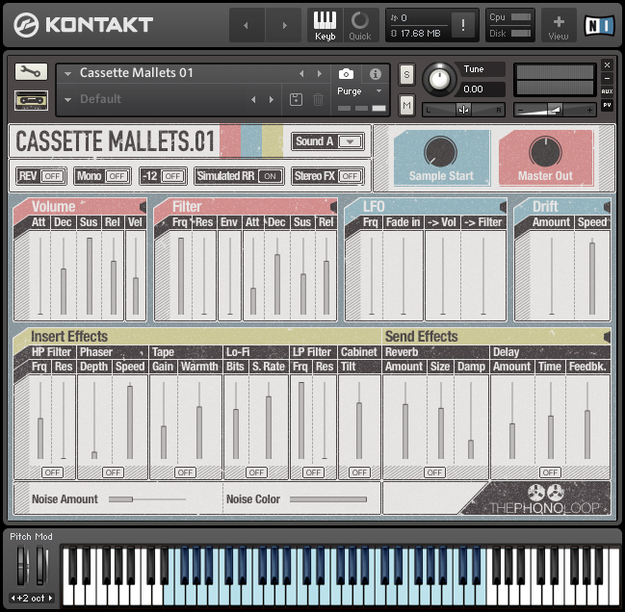Viewport: 625px width, 612px height.
Task: Click the speaker icon on Volume panel
Action: pos(143,207)
